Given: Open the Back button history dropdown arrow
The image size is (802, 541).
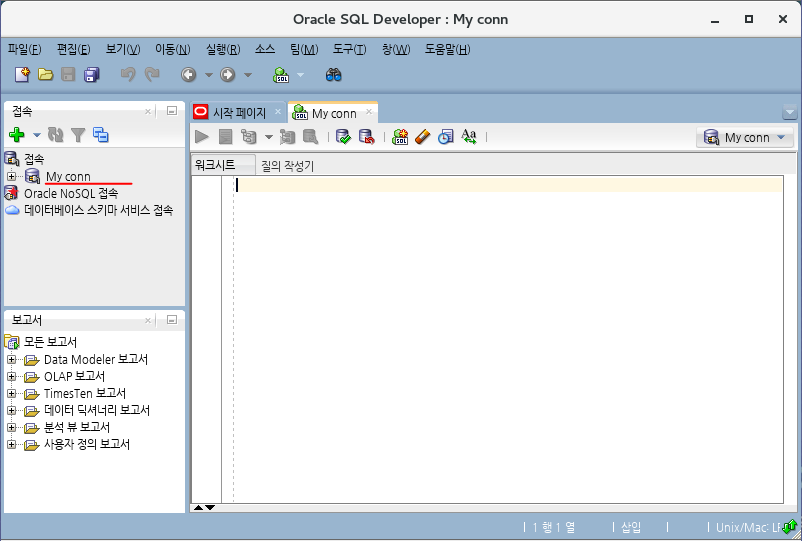Looking at the screenshot, I should (209, 75).
